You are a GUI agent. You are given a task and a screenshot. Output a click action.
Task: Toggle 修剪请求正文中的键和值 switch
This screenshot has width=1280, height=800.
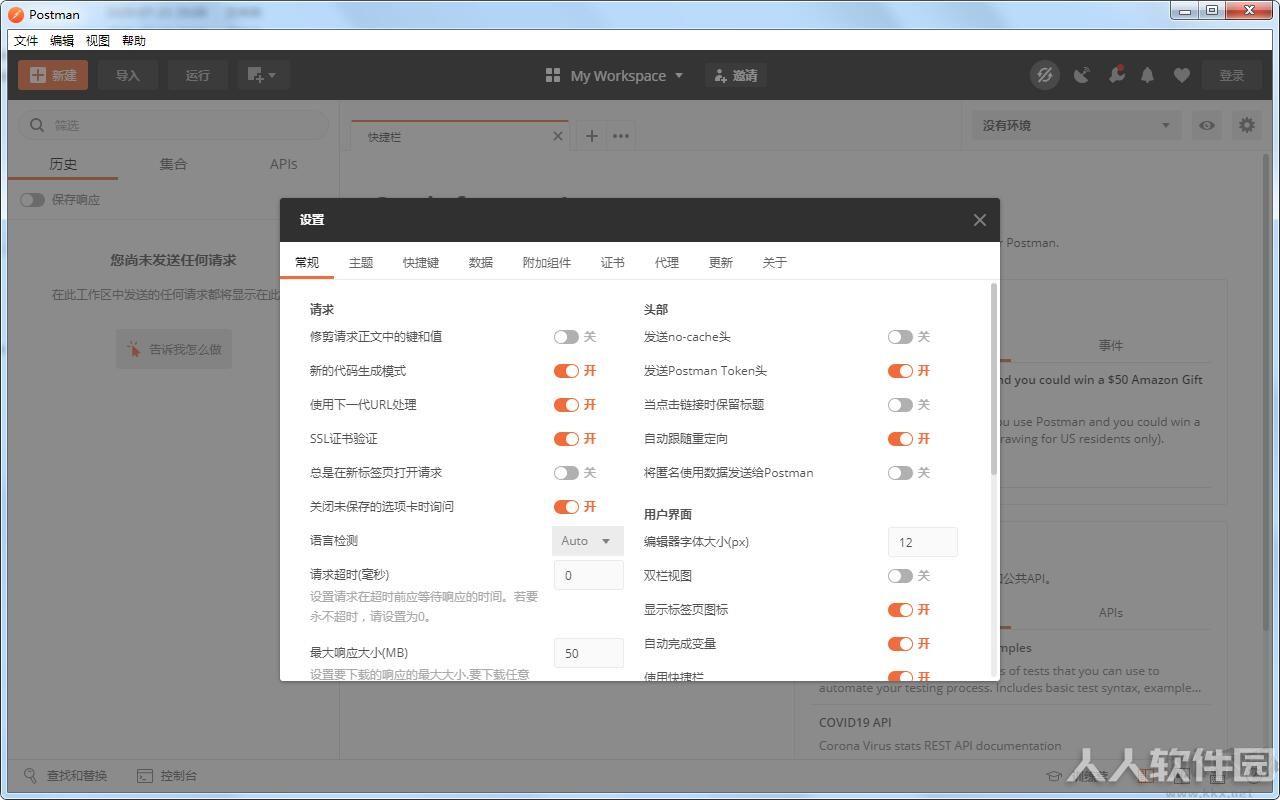pyautogui.click(x=566, y=337)
